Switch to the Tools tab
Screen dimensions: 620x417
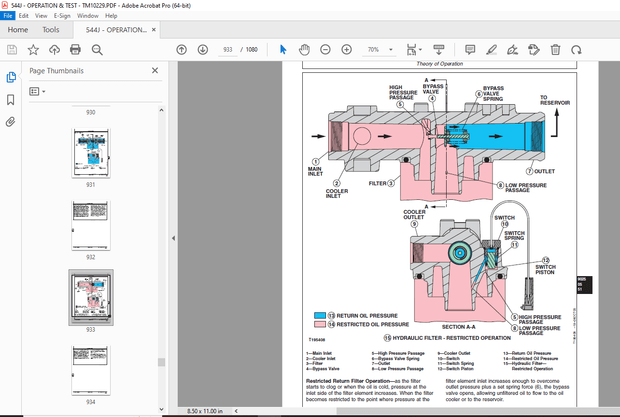[x=51, y=30]
